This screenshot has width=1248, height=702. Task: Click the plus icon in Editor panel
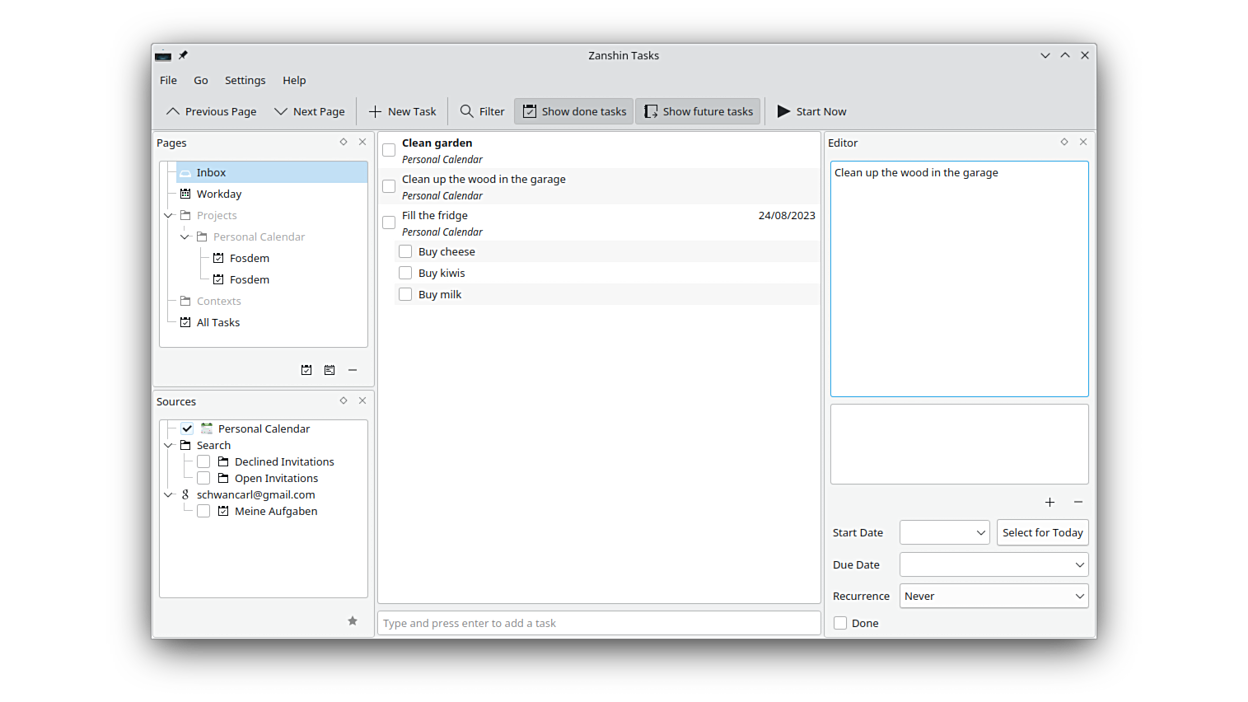click(x=1049, y=502)
